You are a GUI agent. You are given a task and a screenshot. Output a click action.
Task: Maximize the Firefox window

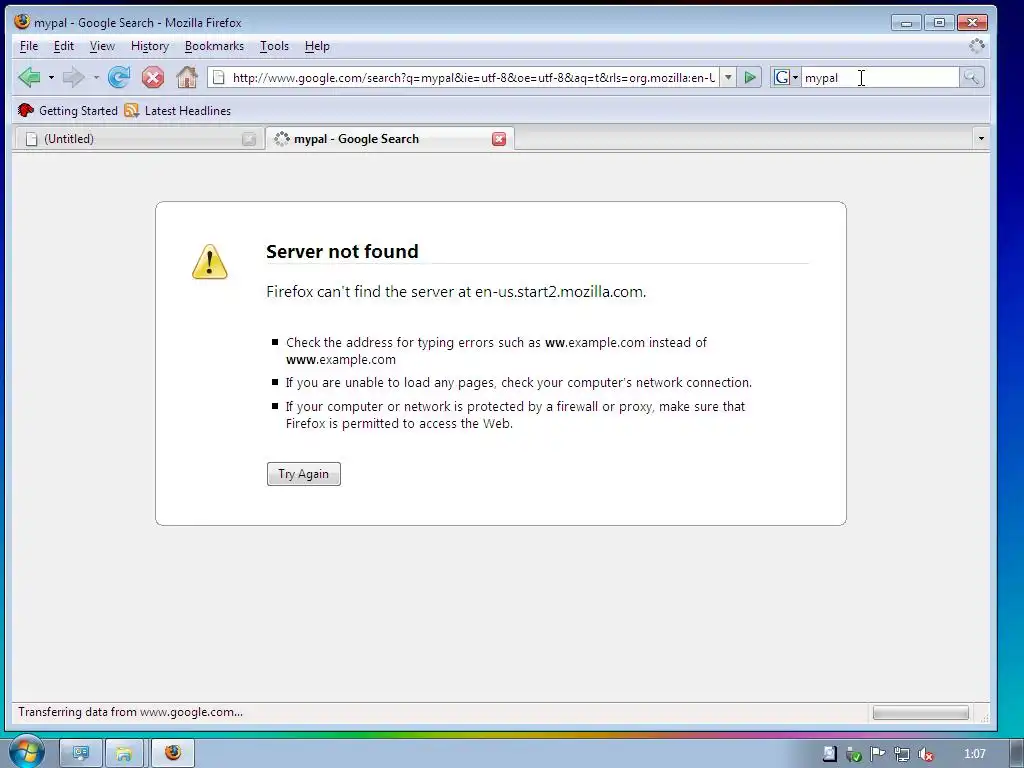[939, 22]
